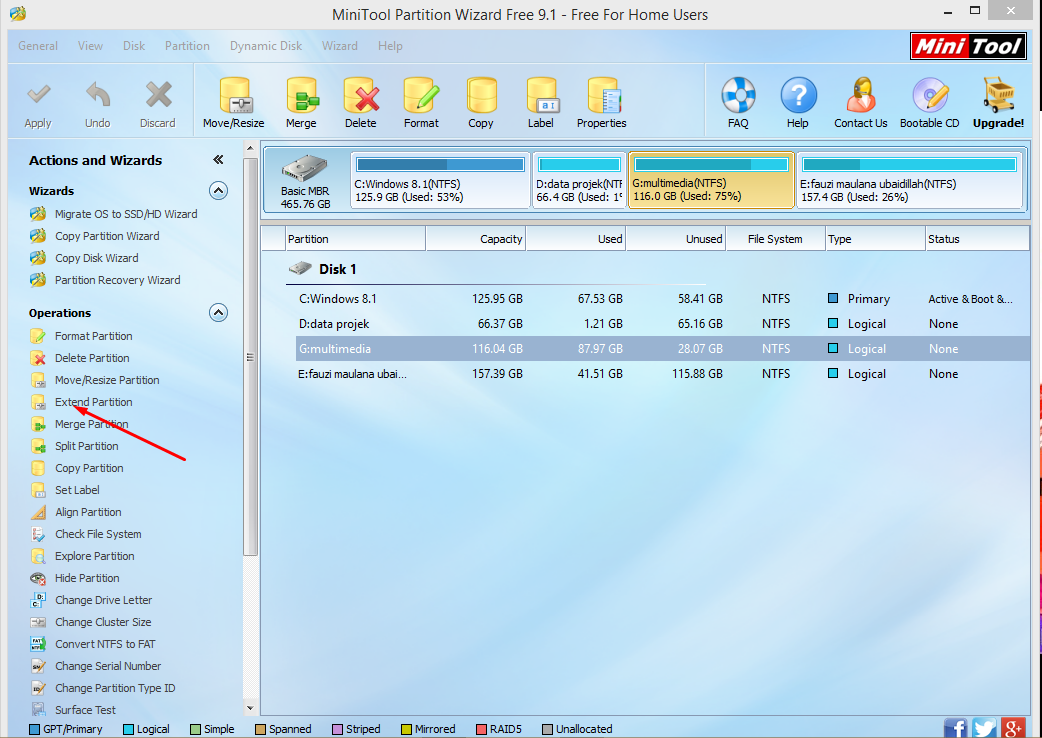This screenshot has width=1042, height=738.
Task: Open the General menu
Action: point(38,46)
